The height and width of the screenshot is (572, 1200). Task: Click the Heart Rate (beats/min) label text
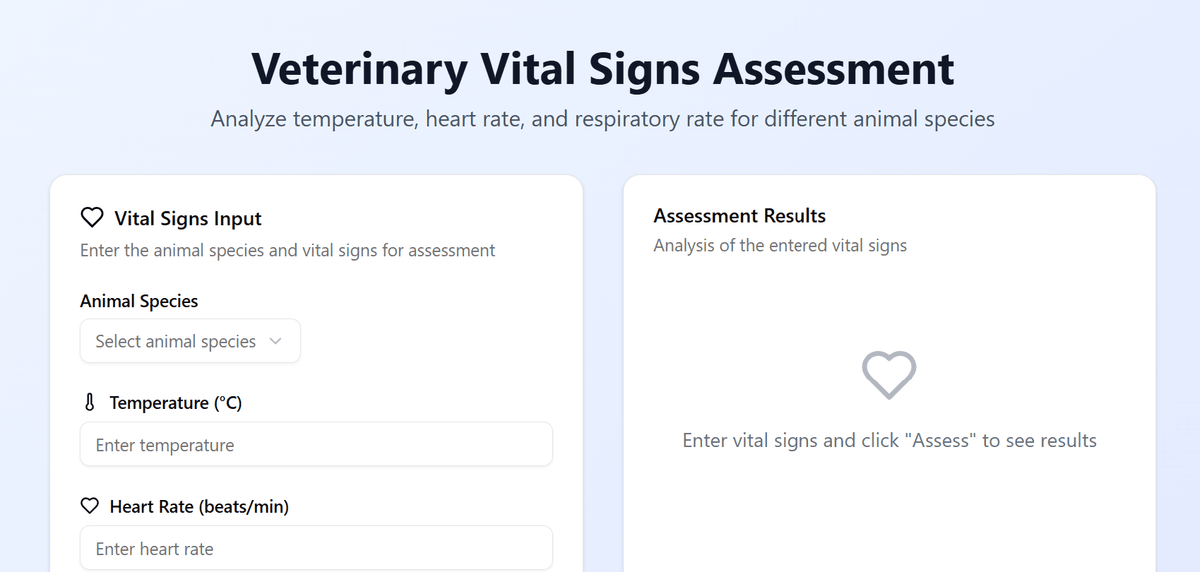click(x=199, y=507)
